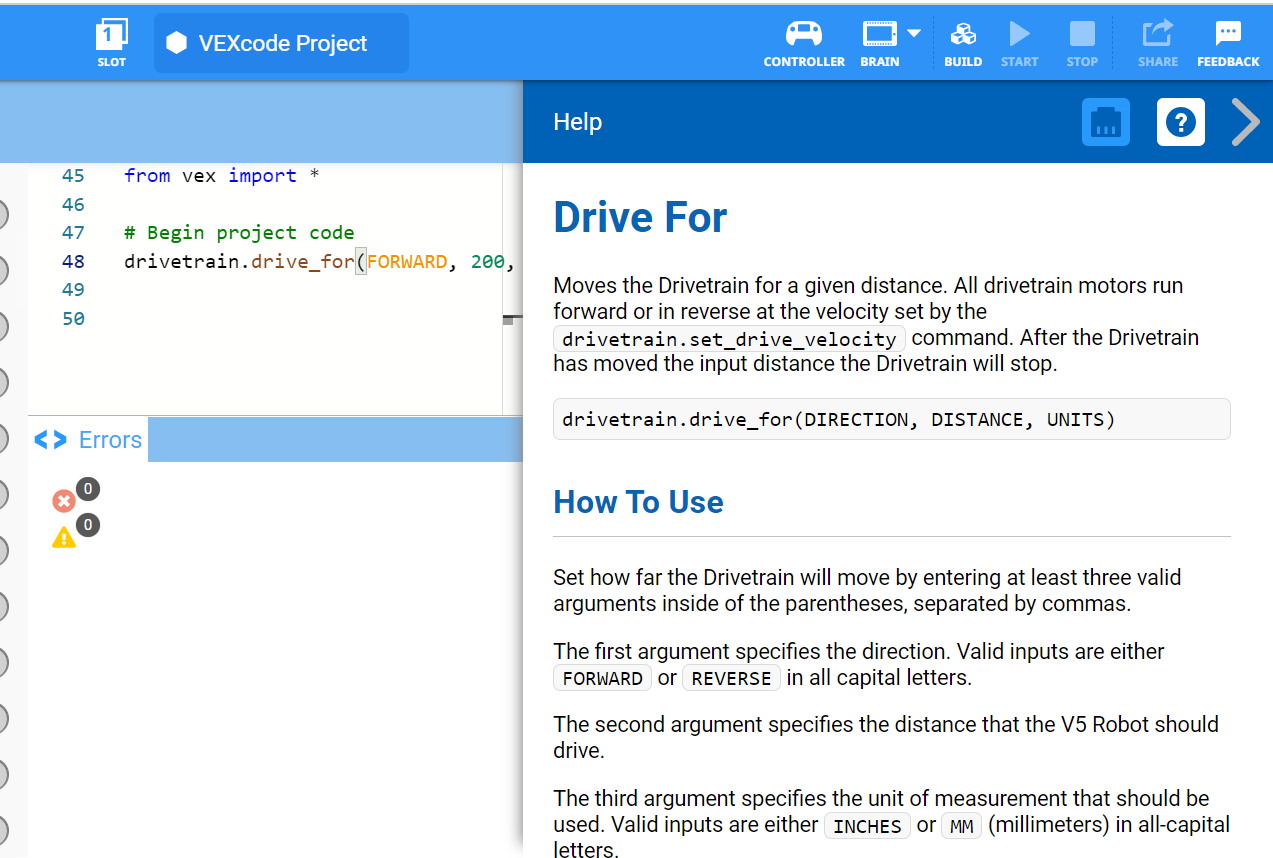Click the yellow warning count icon
The image size is (1273, 858).
point(64,537)
